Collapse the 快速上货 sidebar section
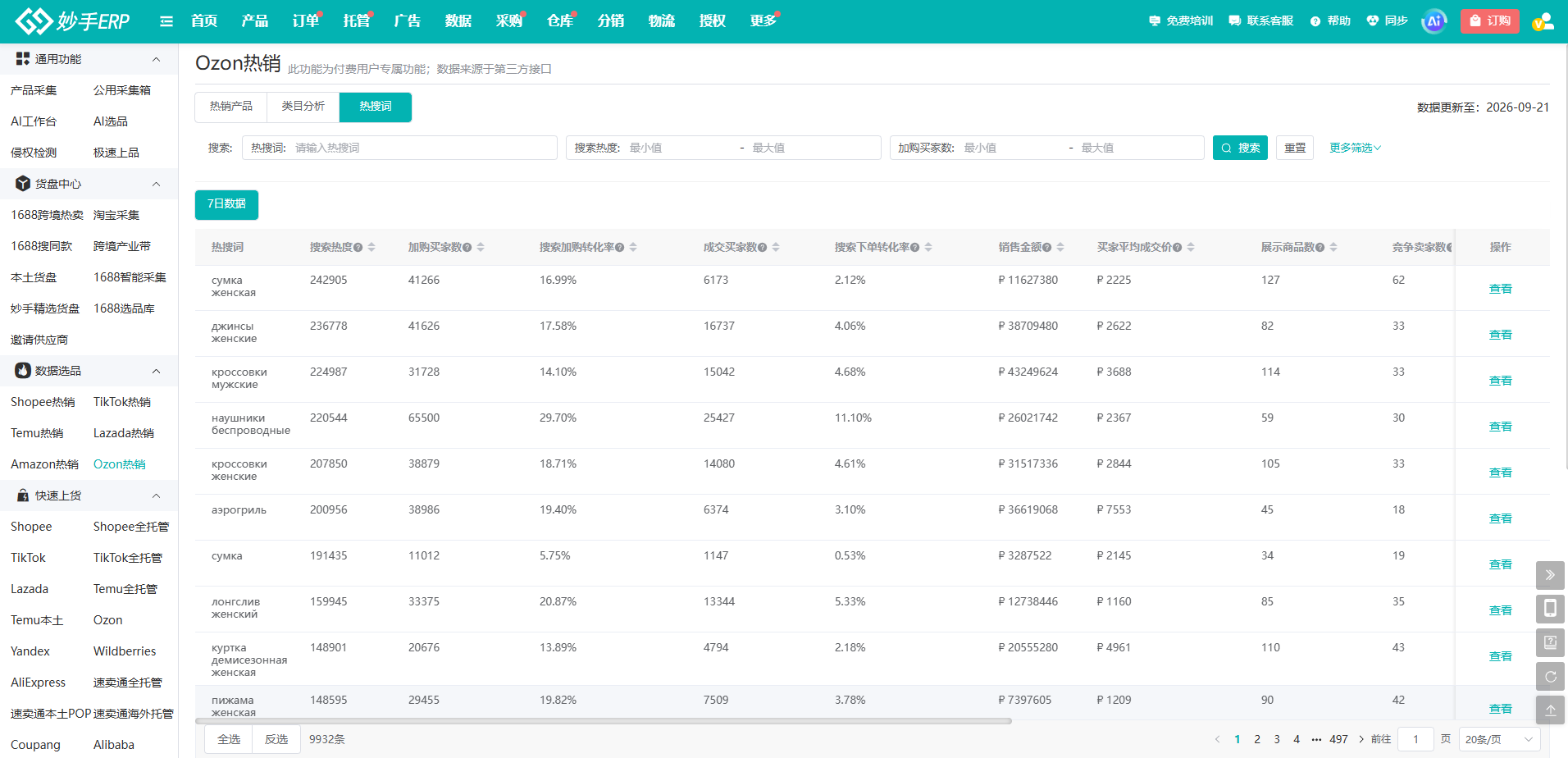The height and width of the screenshot is (758, 1568). point(156,495)
